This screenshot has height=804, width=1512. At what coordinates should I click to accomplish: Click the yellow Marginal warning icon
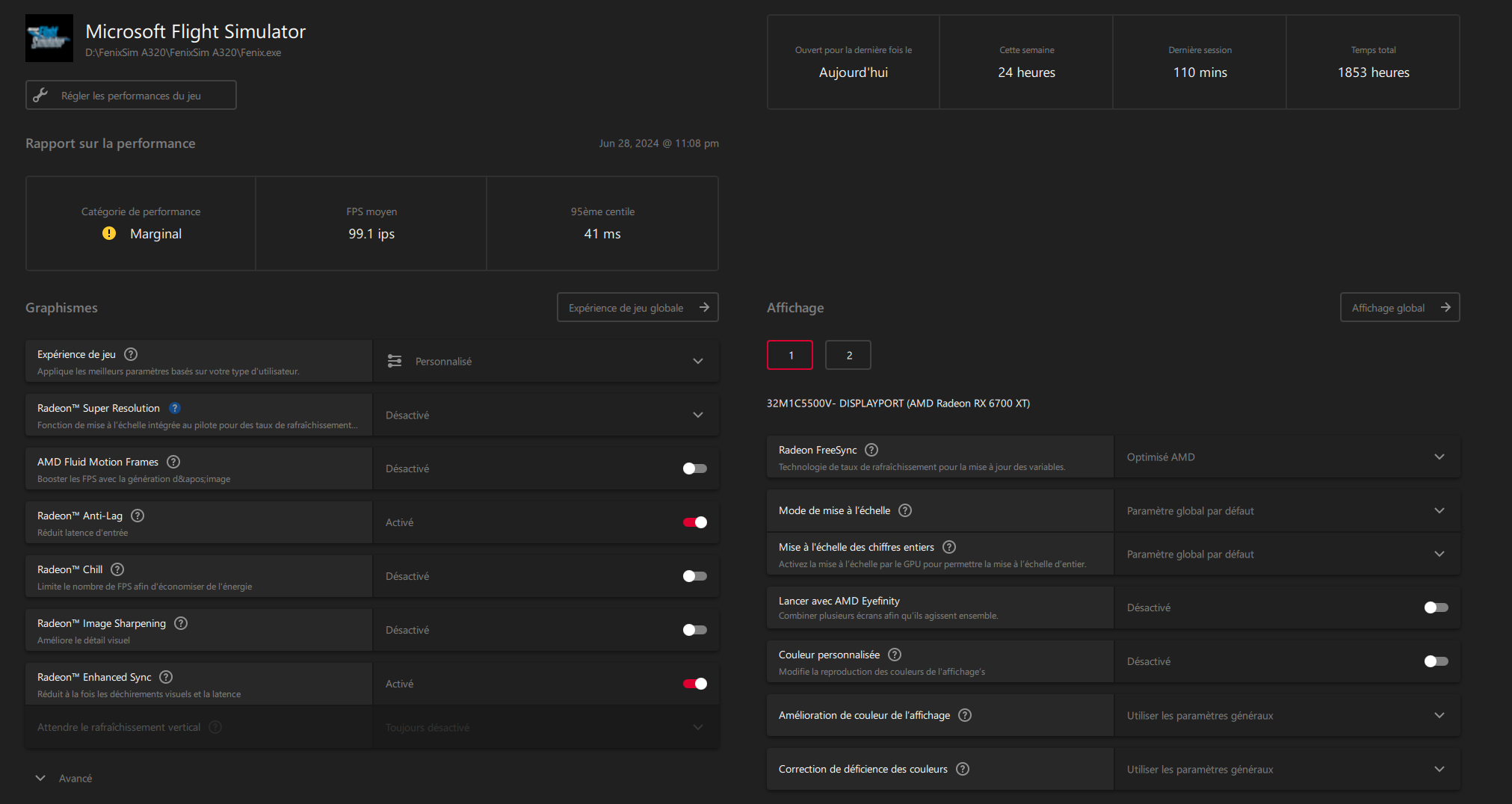[x=109, y=233]
